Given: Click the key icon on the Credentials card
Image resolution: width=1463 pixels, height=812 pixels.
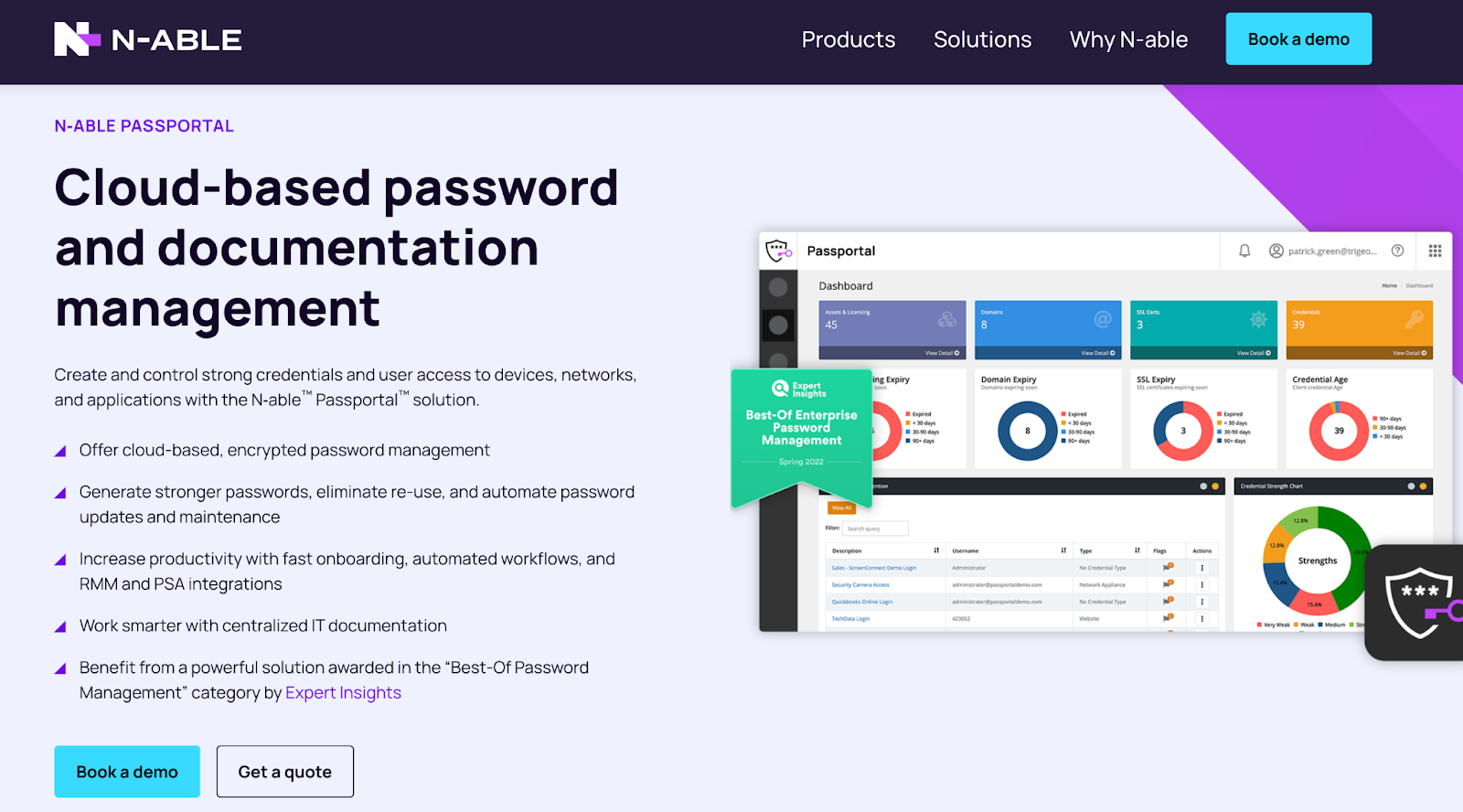Looking at the screenshot, I should coord(1415,319).
